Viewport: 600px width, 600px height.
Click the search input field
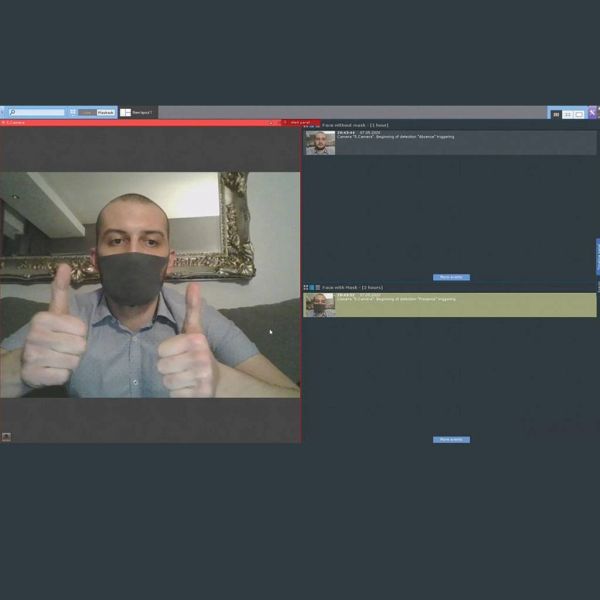[40, 112]
